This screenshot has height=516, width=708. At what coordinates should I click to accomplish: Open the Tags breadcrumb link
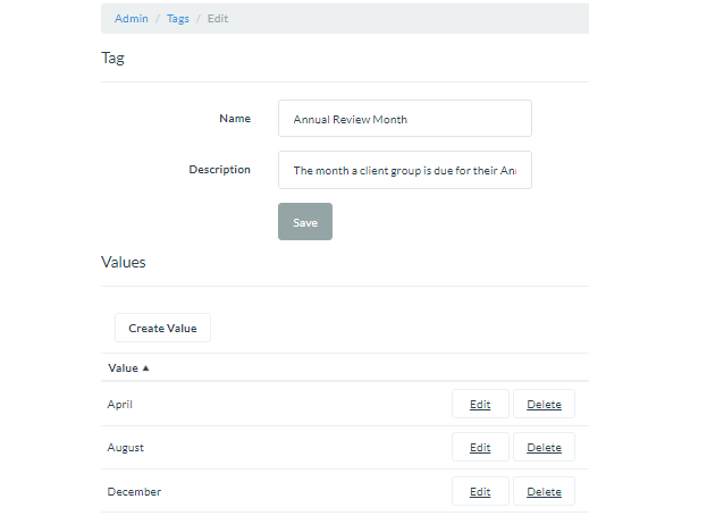click(x=178, y=18)
